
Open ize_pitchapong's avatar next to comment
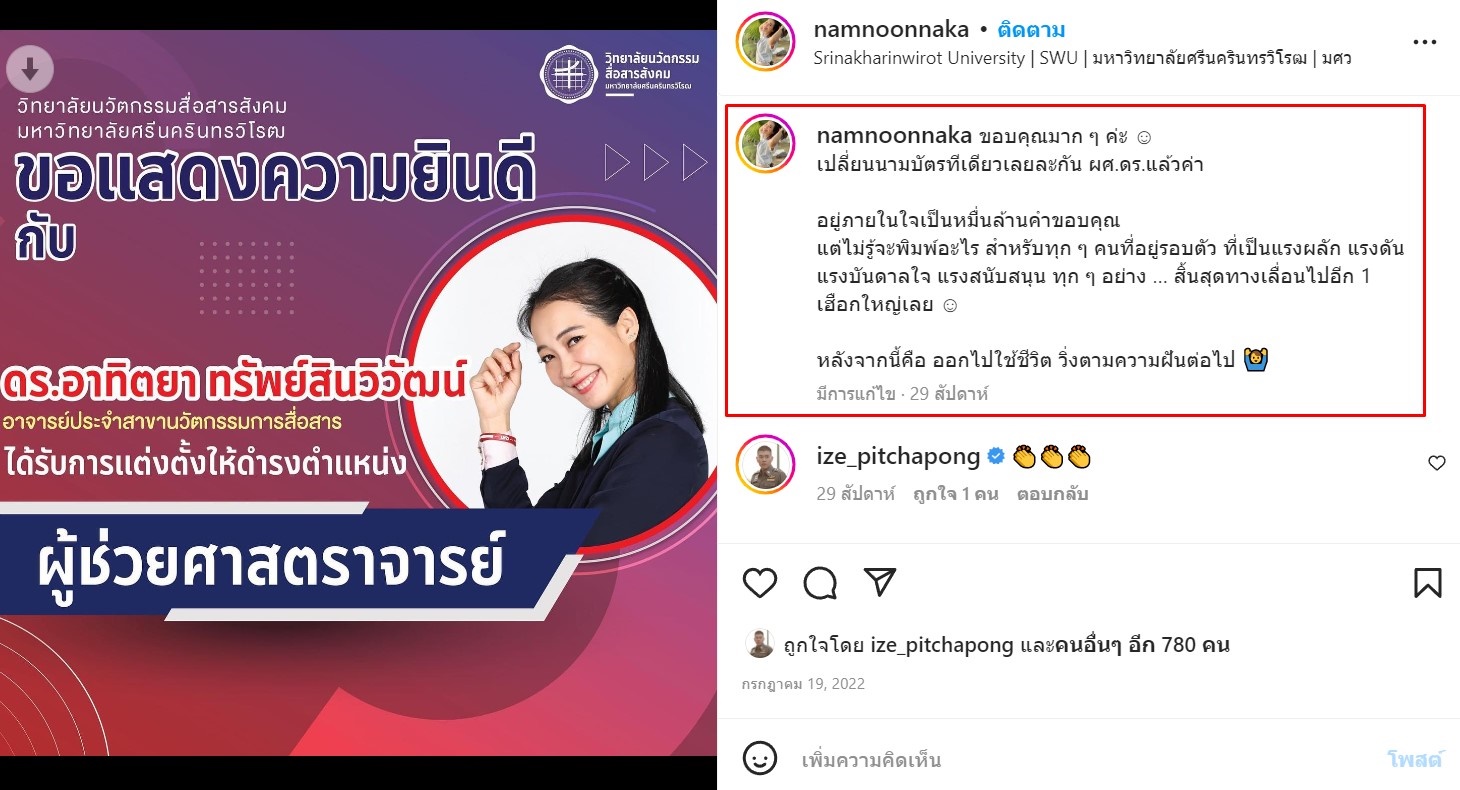click(764, 465)
